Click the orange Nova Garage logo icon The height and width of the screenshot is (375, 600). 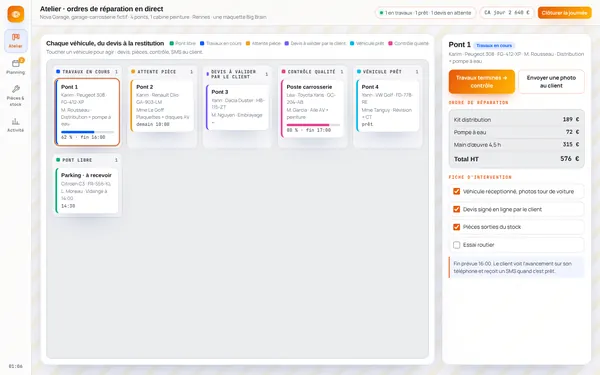coord(16,14)
